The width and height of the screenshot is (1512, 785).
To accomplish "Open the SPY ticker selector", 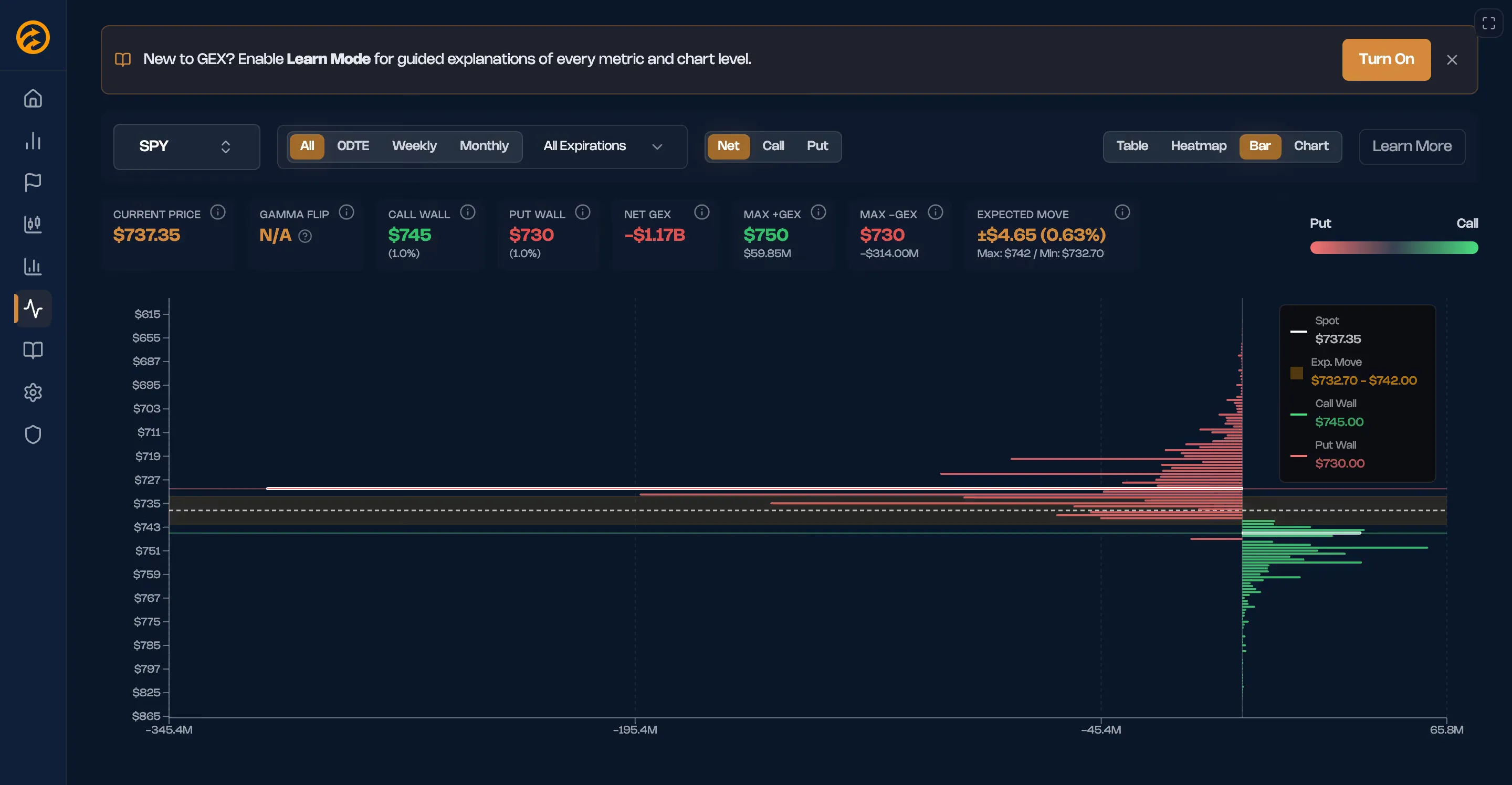I will [186, 147].
